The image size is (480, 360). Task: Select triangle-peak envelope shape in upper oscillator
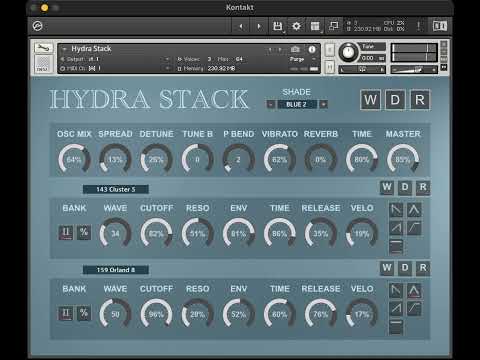pyautogui.click(x=414, y=210)
